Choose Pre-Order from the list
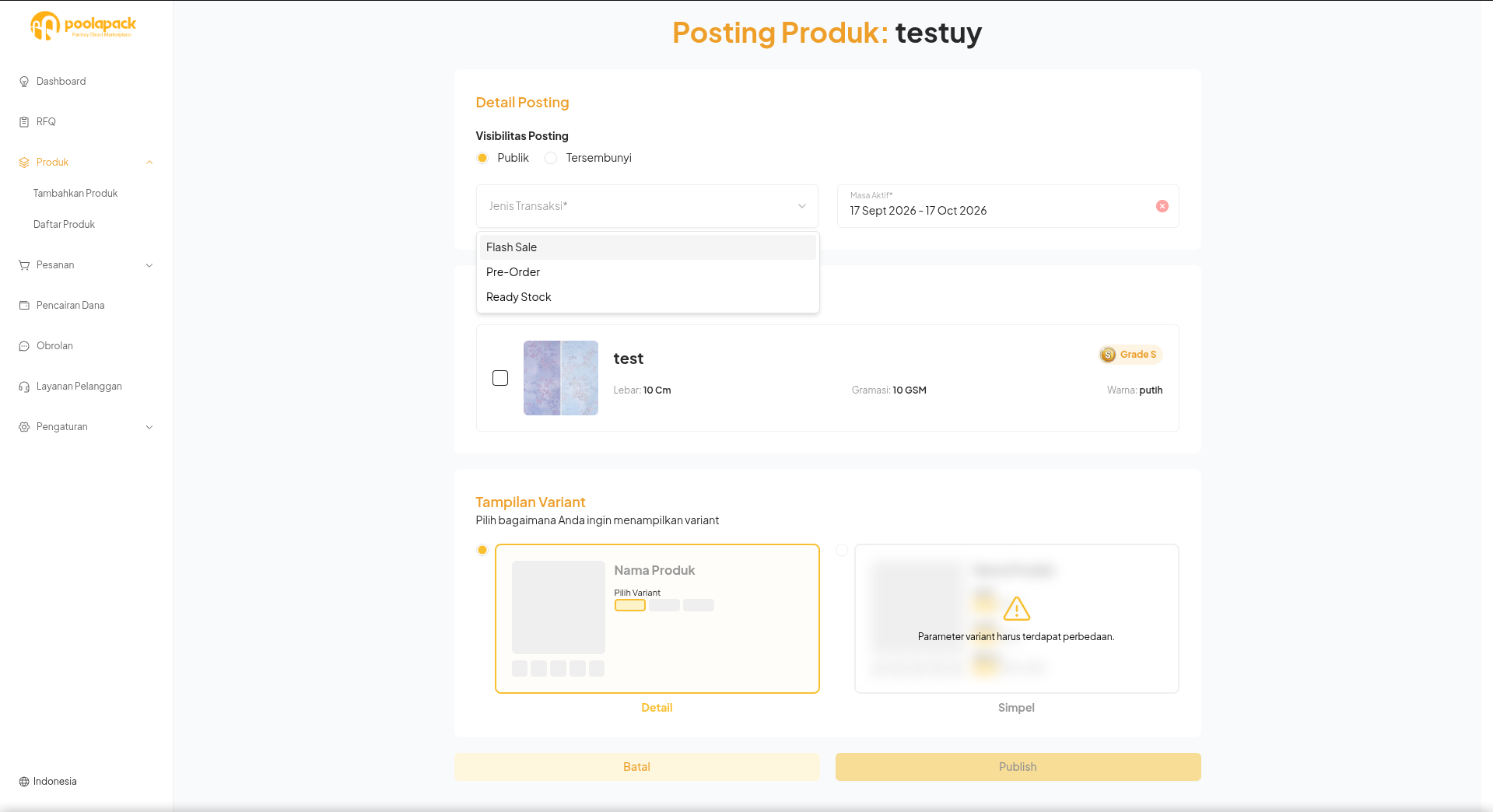Image resolution: width=1493 pixels, height=812 pixels. click(x=647, y=272)
